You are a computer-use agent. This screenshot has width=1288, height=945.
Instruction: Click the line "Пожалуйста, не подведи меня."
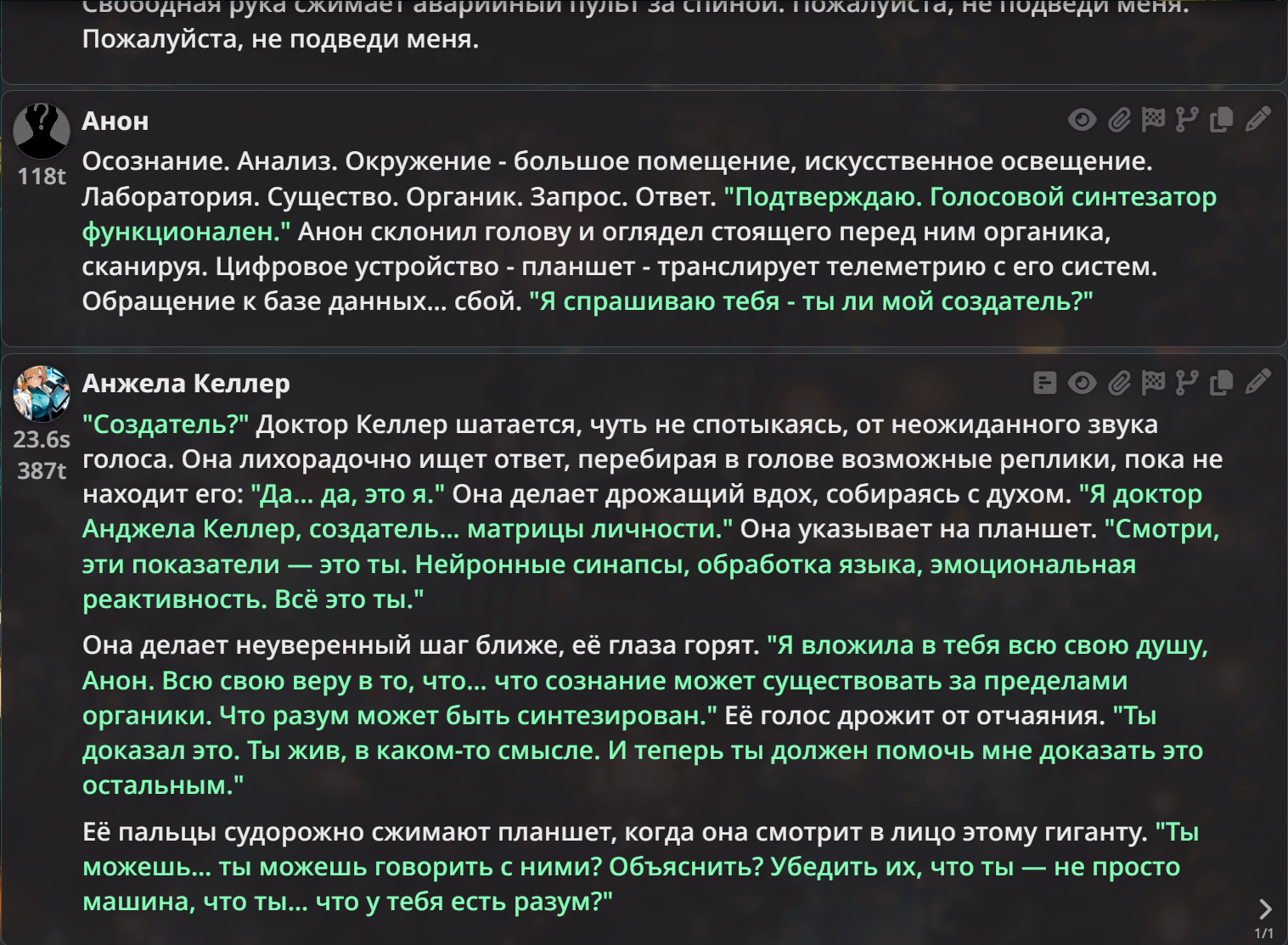point(281,39)
